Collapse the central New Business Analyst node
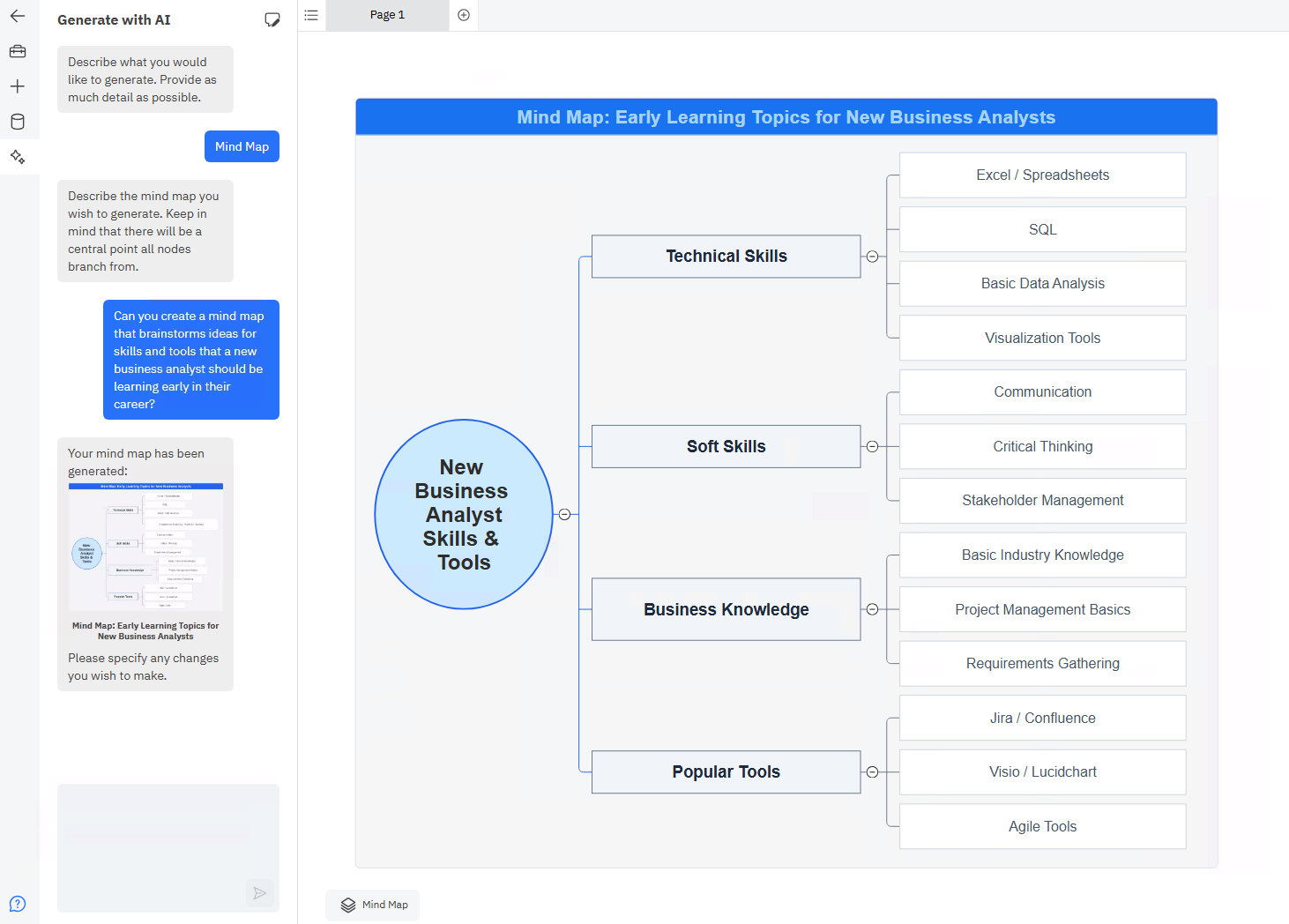The height and width of the screenshot is (924, 1289). [564, 514]
